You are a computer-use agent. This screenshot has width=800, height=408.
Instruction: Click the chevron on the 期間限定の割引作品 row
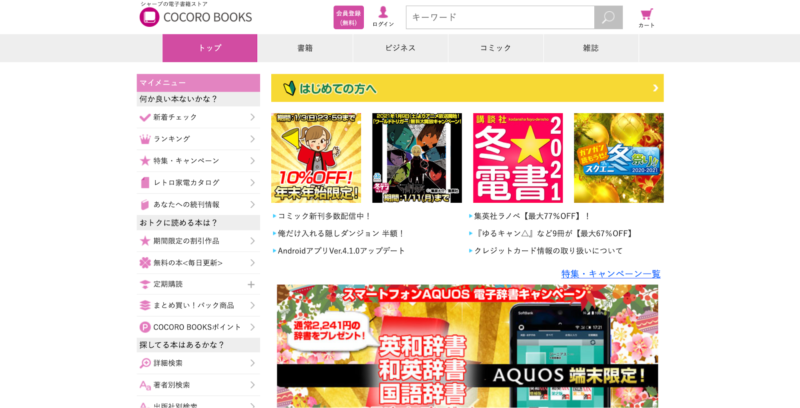253,241
